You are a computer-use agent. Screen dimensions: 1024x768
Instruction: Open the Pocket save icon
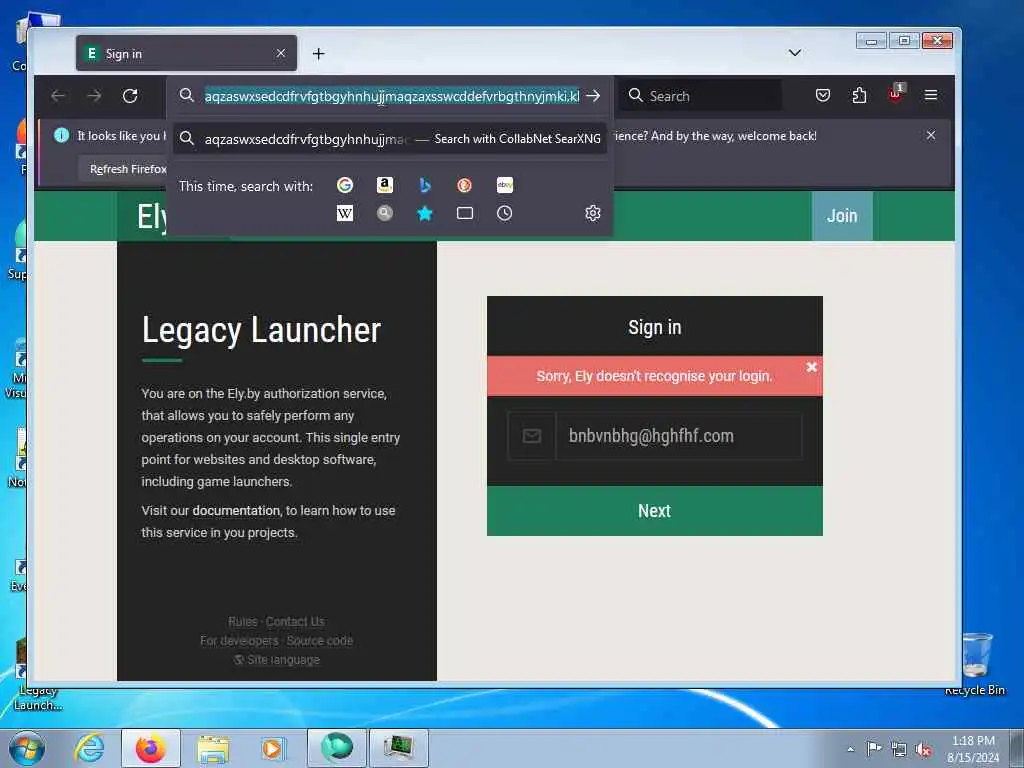(823, 96)
